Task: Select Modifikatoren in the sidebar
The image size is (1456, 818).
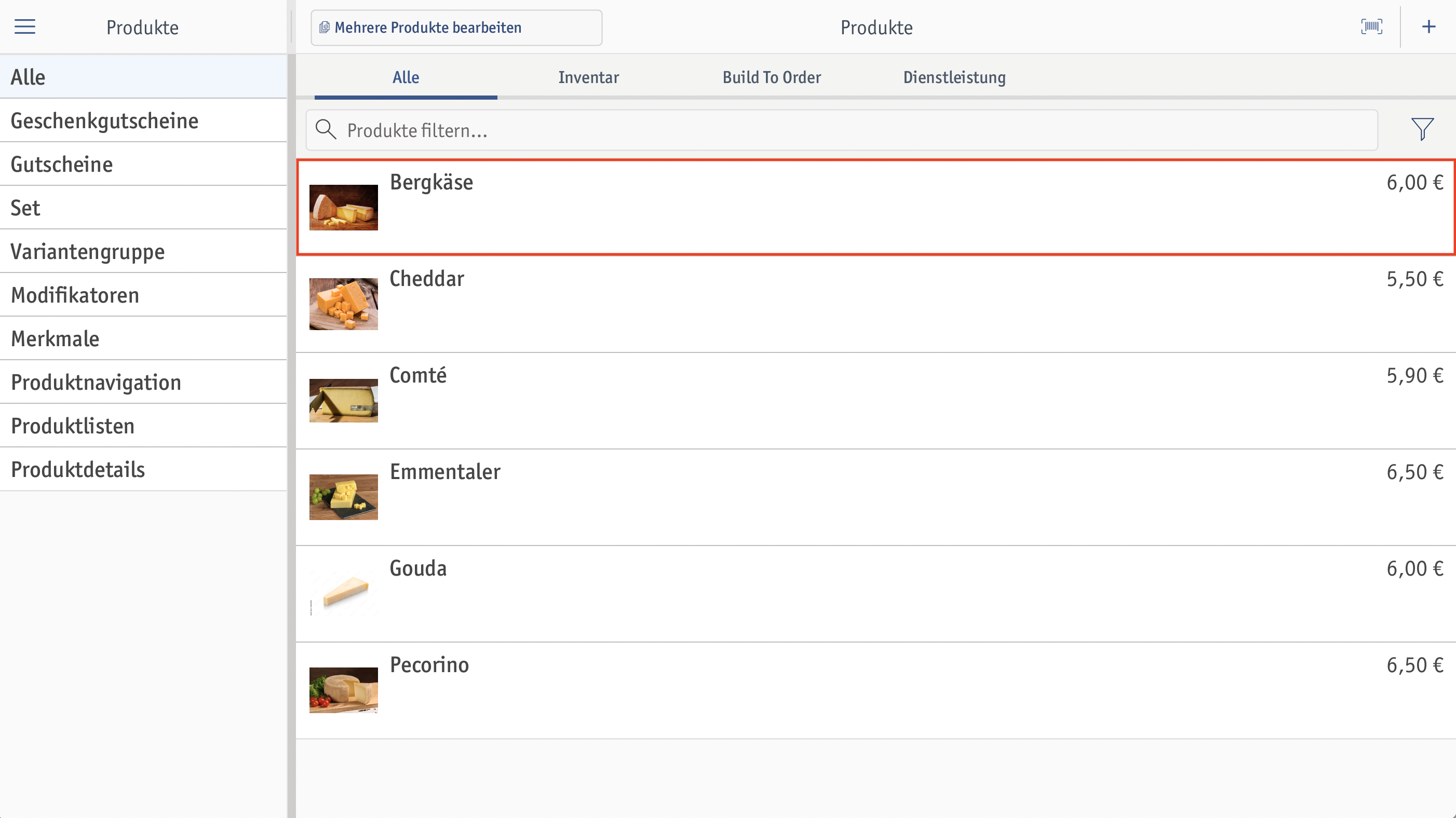Action: [143, 295]
